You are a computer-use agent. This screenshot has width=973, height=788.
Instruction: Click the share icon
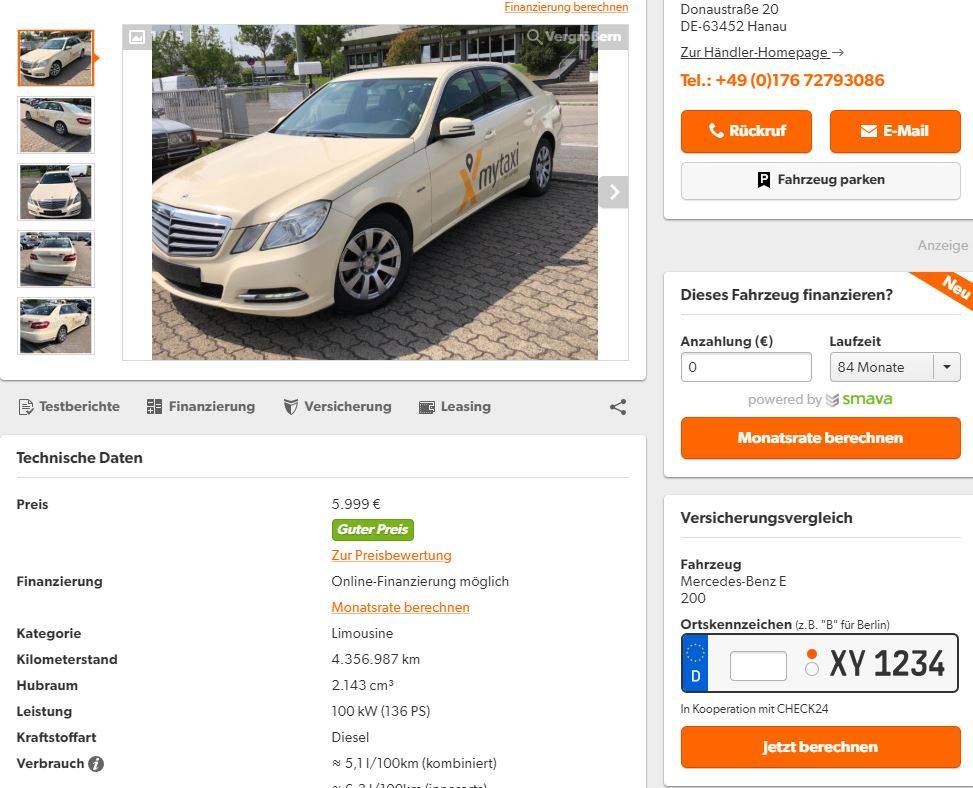coord(618,407)
